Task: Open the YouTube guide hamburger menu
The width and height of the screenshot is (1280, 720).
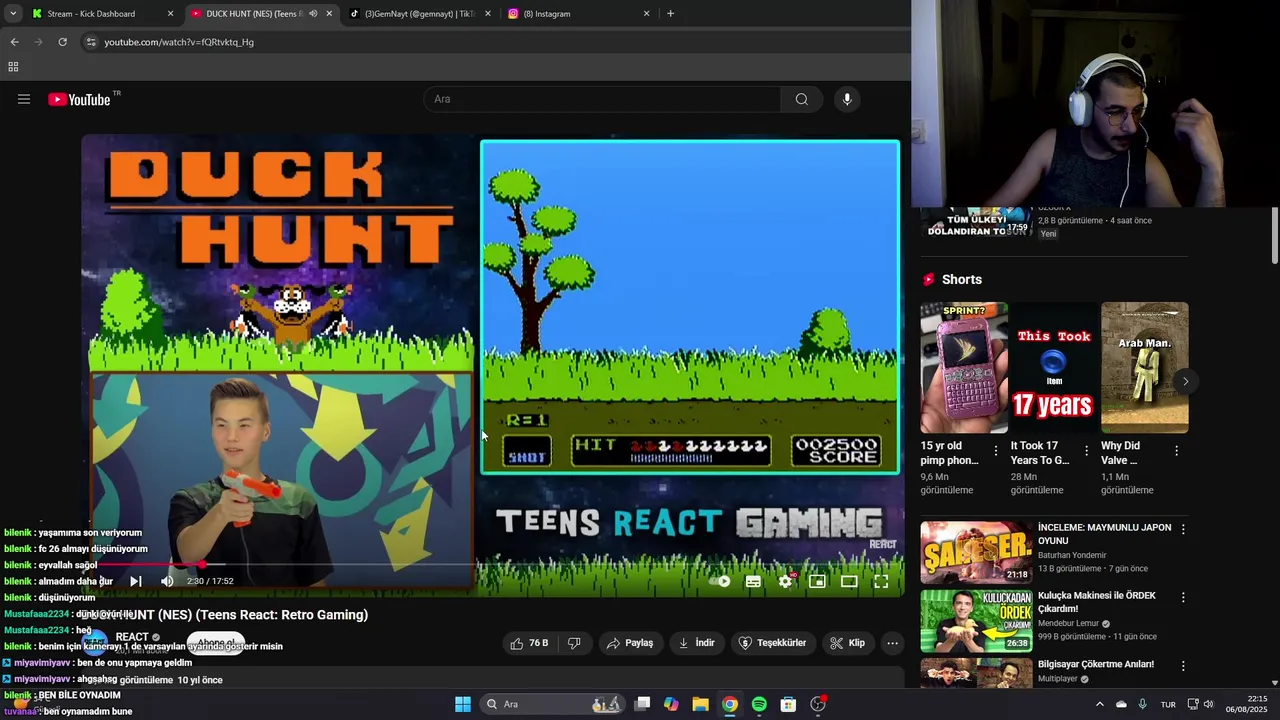Action: pos(24,99)
